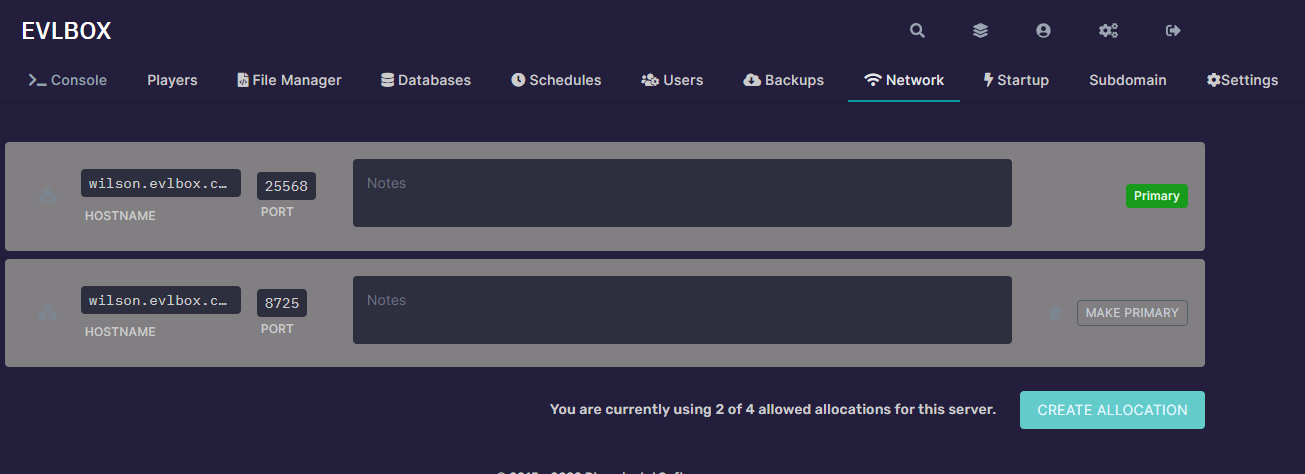
Task: Delete allocation with port 8725
Action: [x=1054, y=313]
